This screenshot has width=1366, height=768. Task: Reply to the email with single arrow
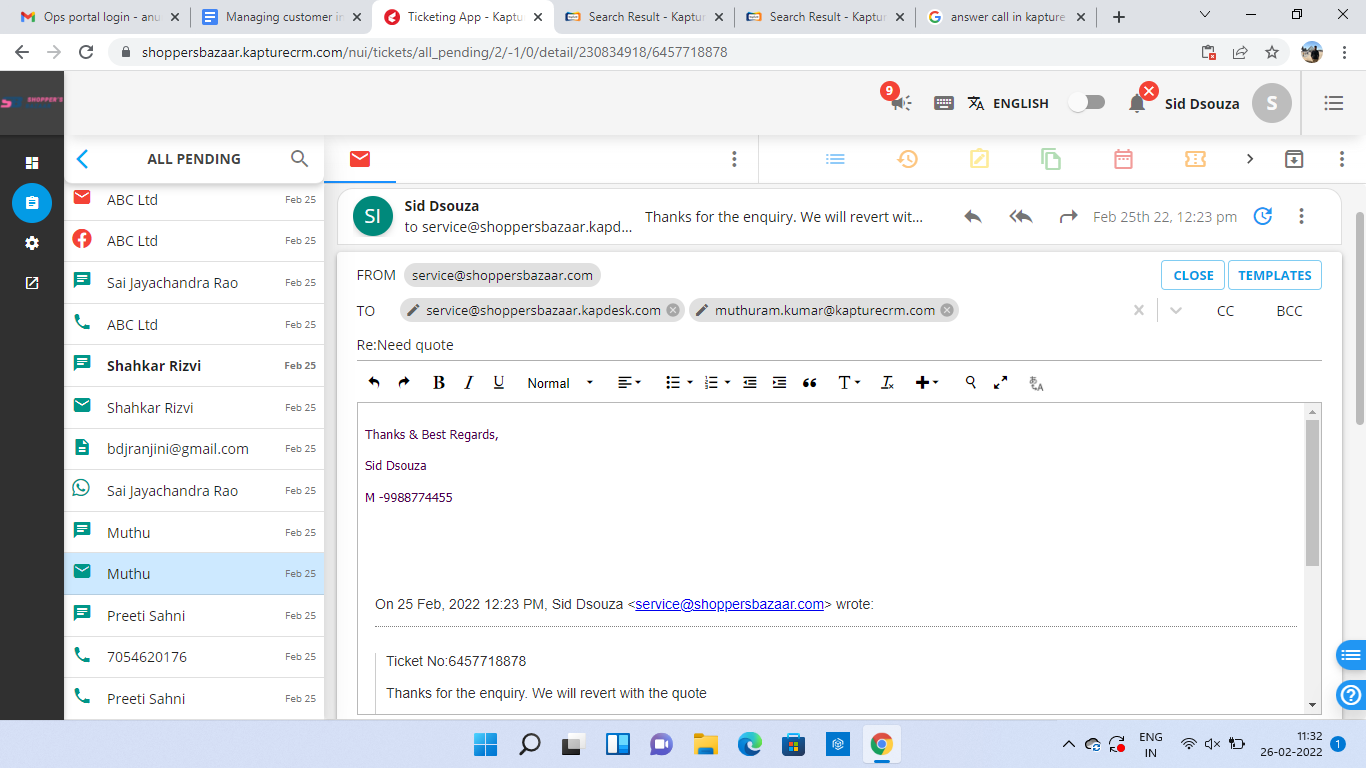[973, 216]
